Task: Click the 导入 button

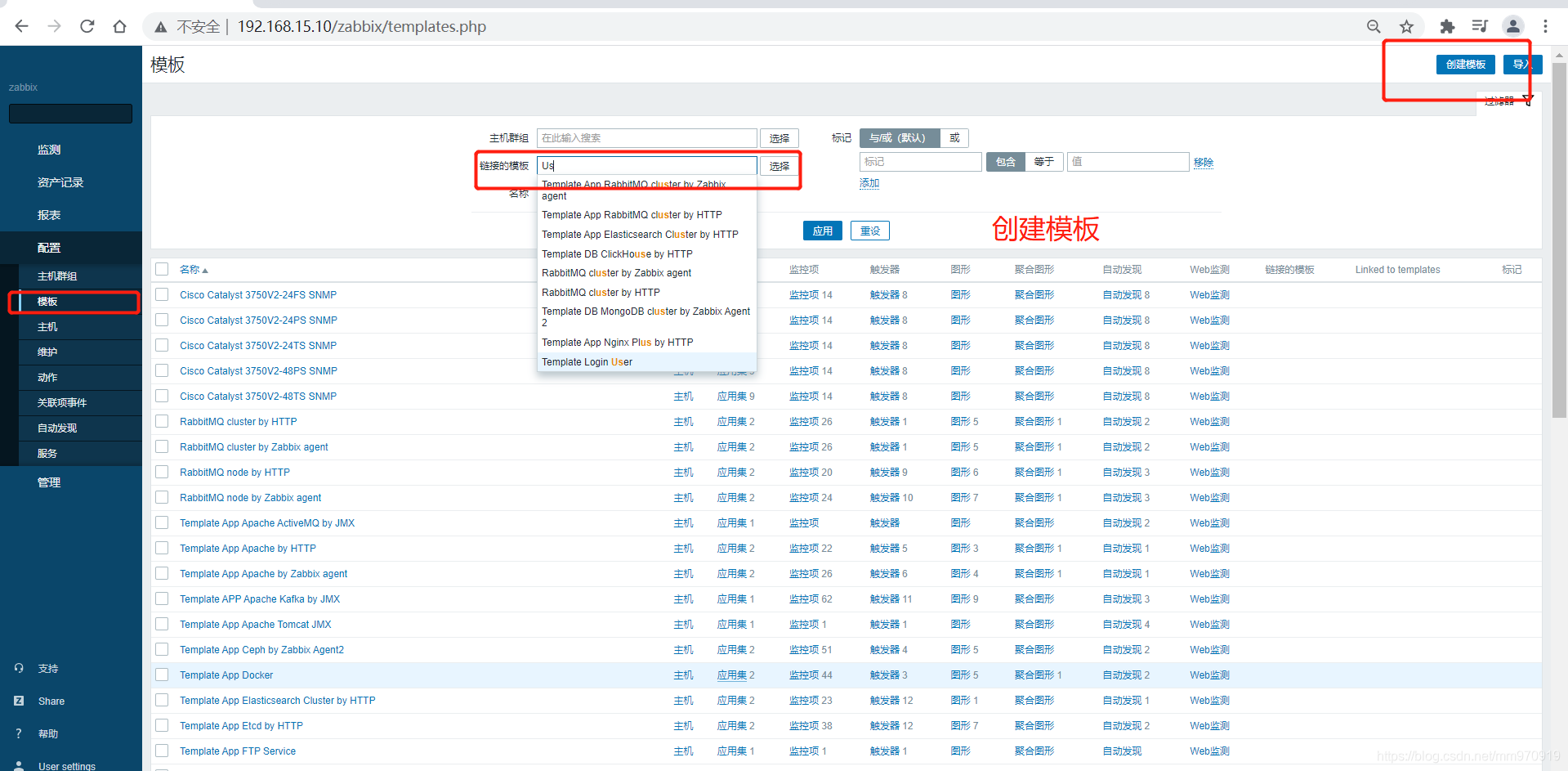Action: tap(1521, 65)
